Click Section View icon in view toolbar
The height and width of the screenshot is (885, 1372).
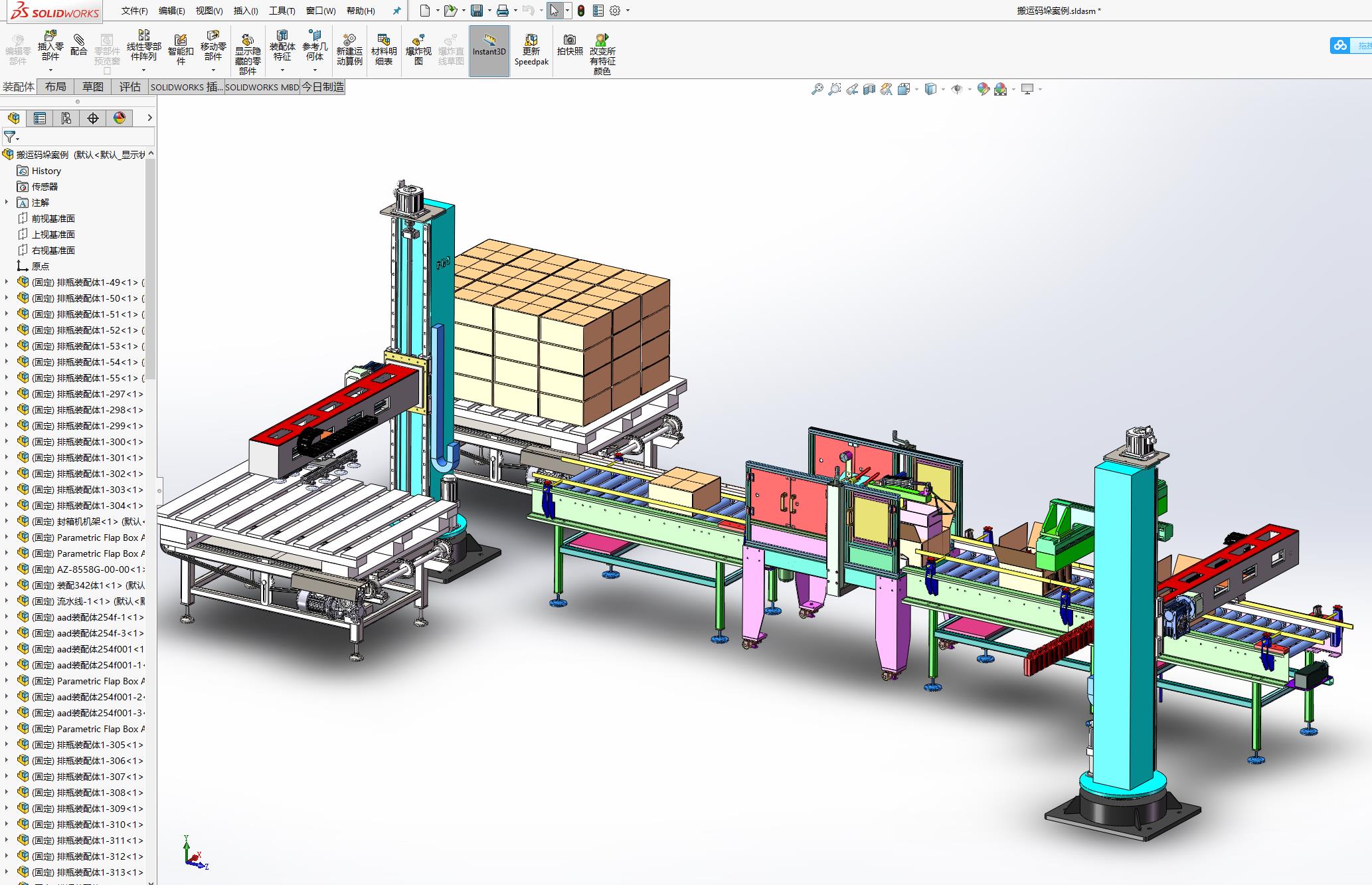(869, 89)
